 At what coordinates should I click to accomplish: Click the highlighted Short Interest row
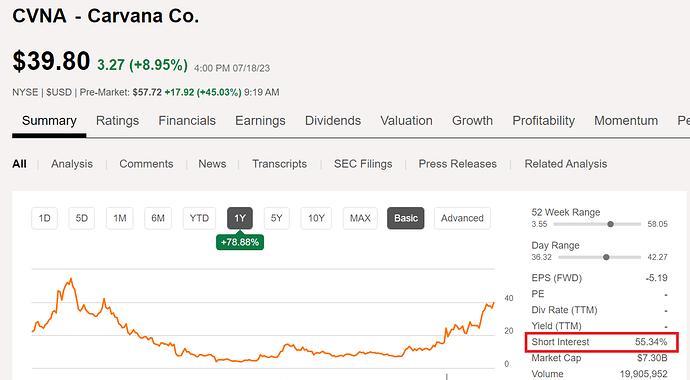(602, 342)
